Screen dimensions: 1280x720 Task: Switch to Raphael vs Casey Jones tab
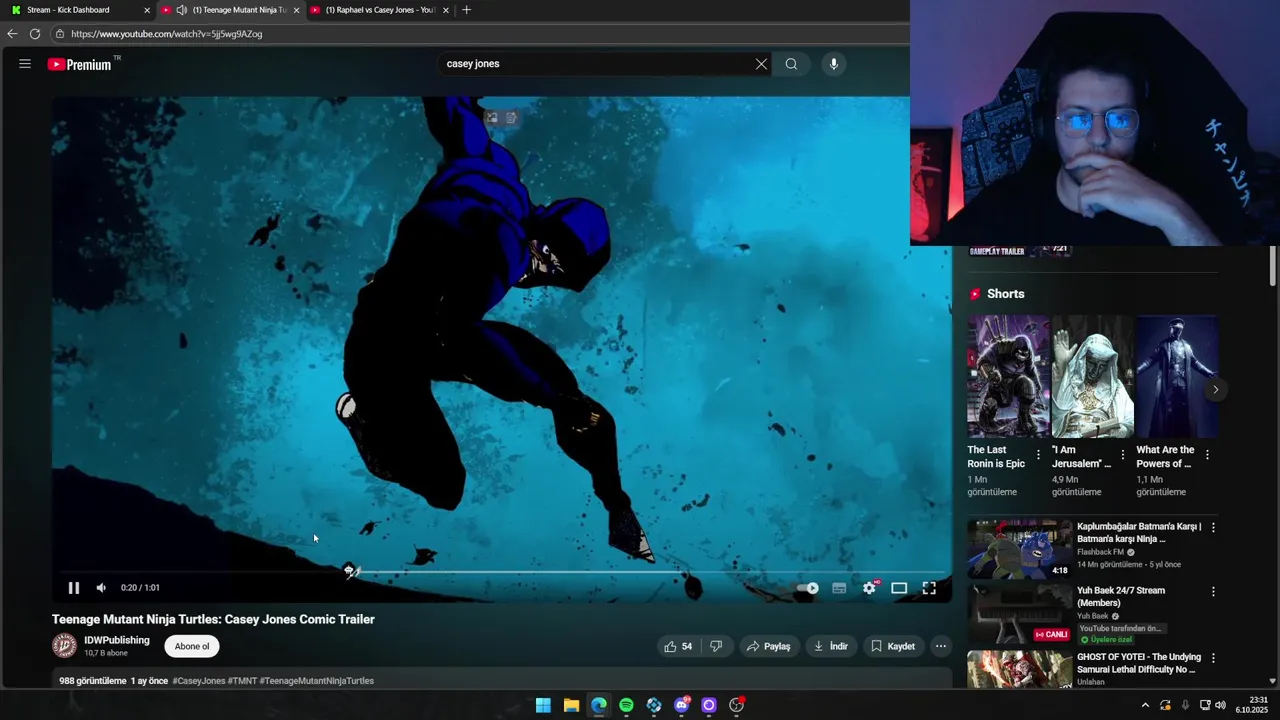tap(380, 10)
